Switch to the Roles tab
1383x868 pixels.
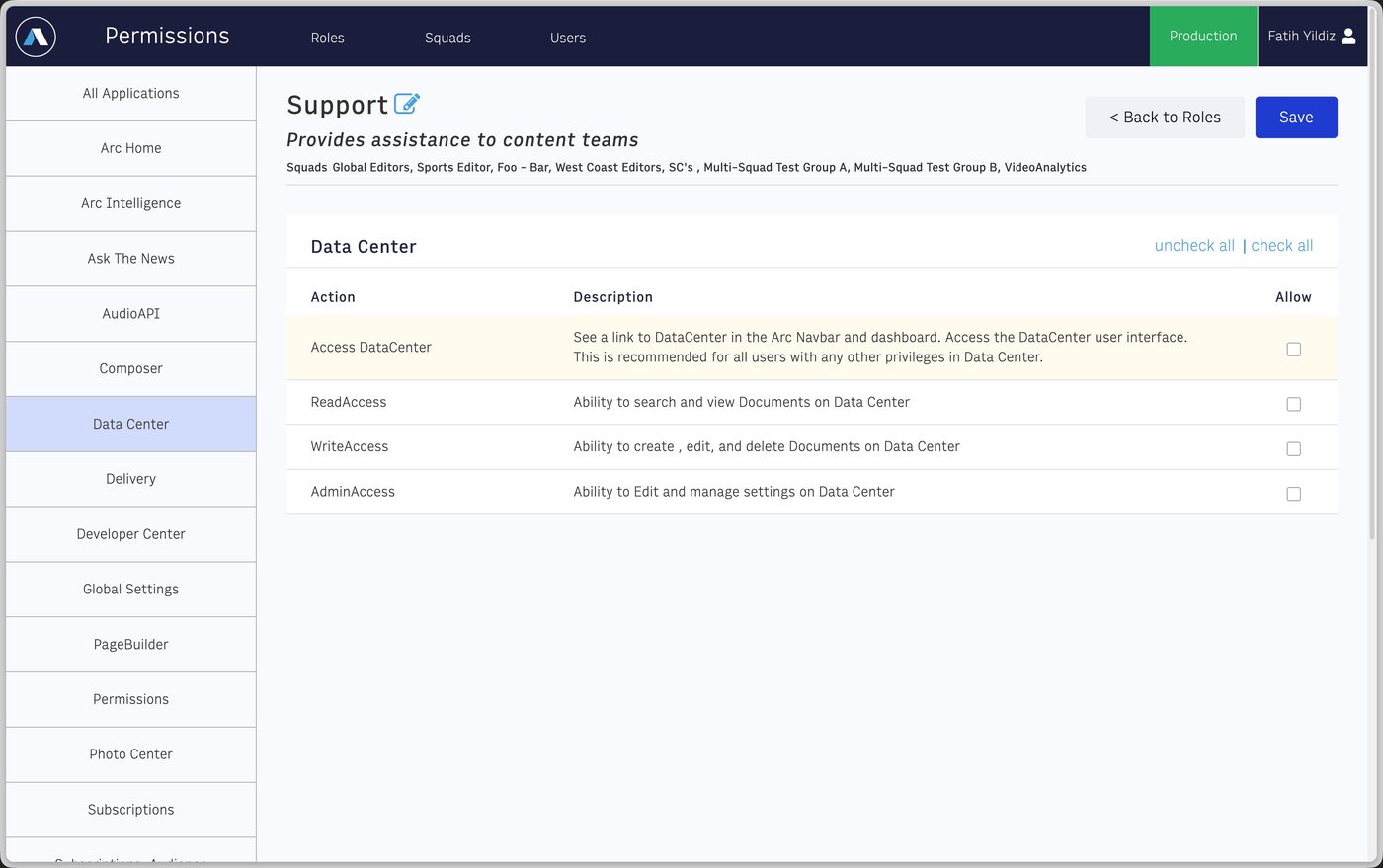pos(327,38)
